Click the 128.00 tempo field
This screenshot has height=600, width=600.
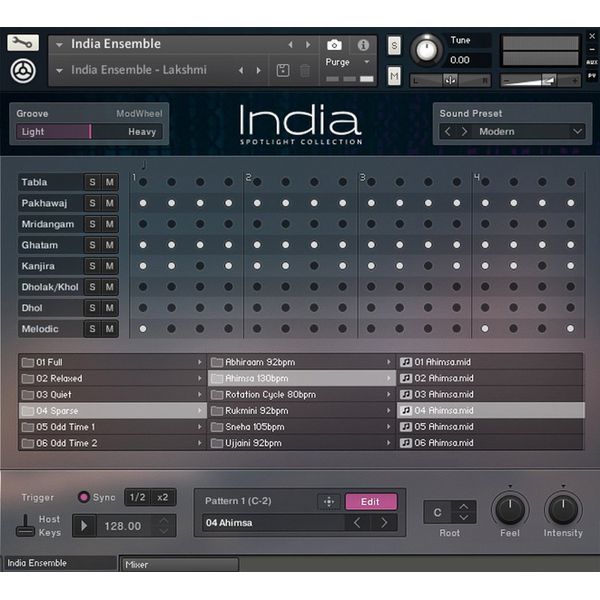click(x=123, y=526)
